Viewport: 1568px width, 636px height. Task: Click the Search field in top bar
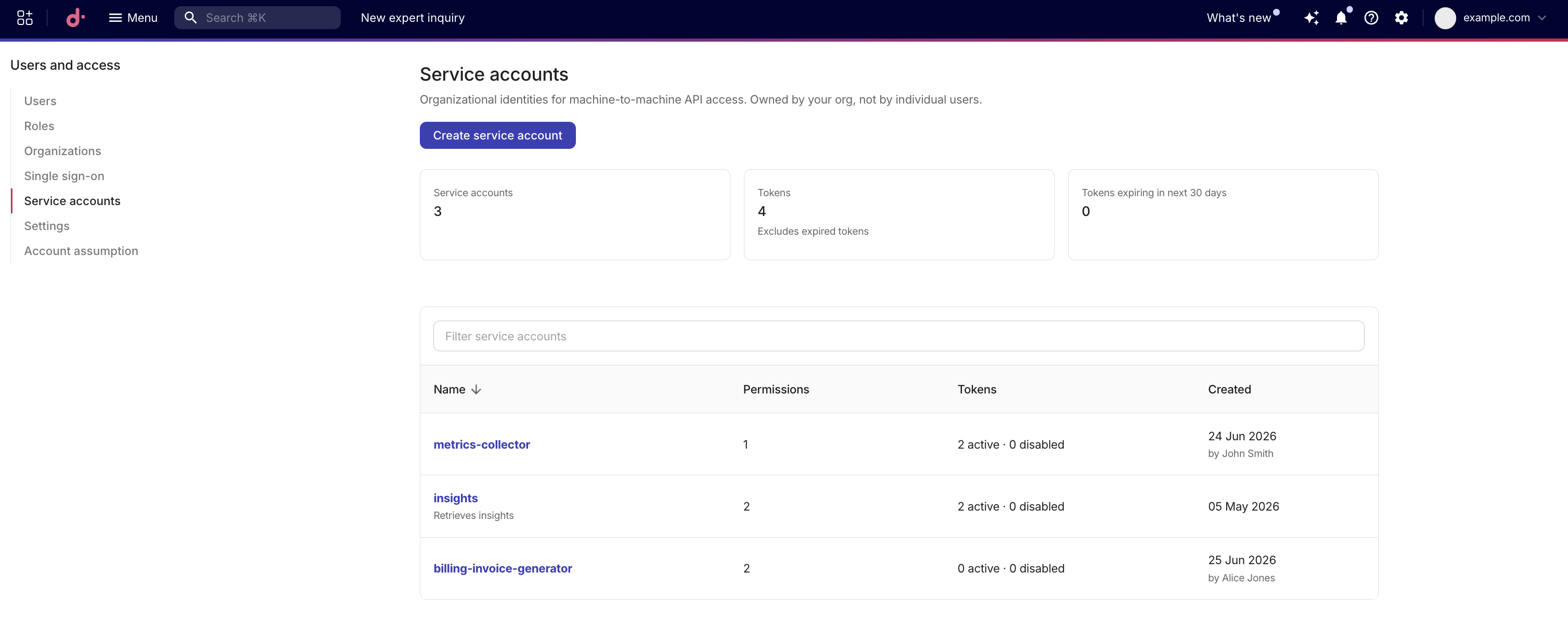pyautogui.click(x=258, y=18)
